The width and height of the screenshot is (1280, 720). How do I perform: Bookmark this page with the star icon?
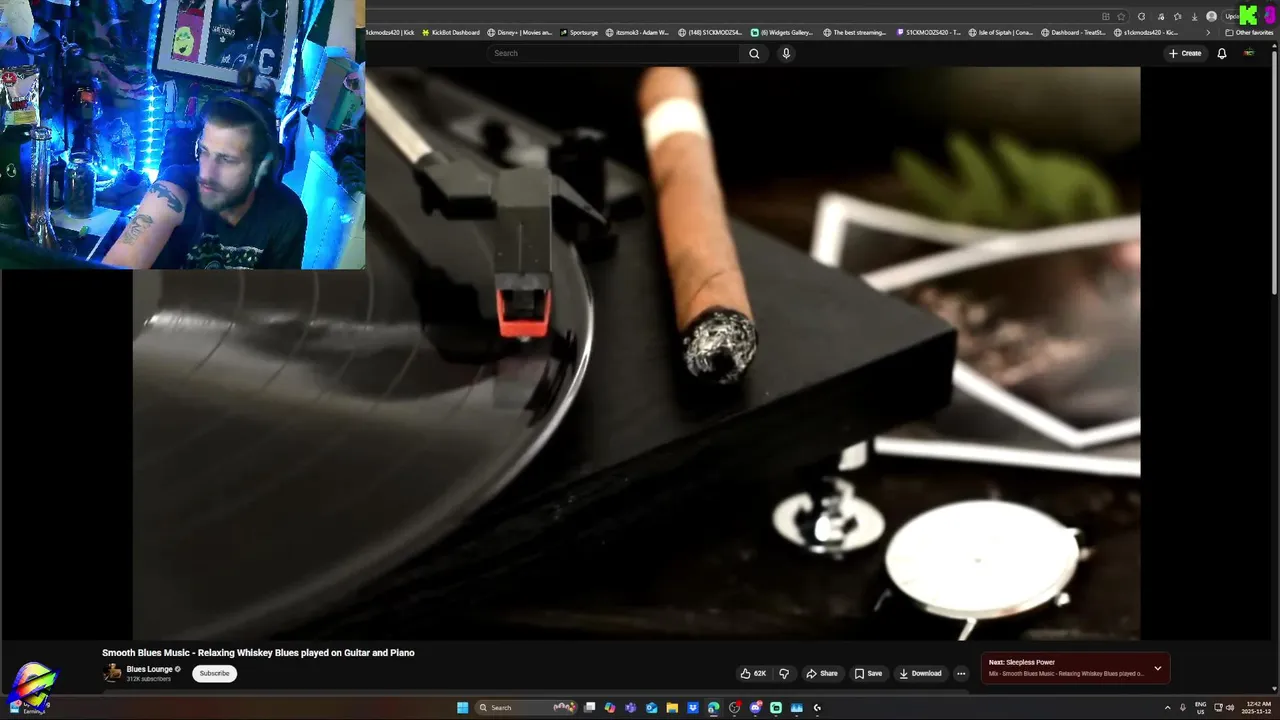(1121, 16)
